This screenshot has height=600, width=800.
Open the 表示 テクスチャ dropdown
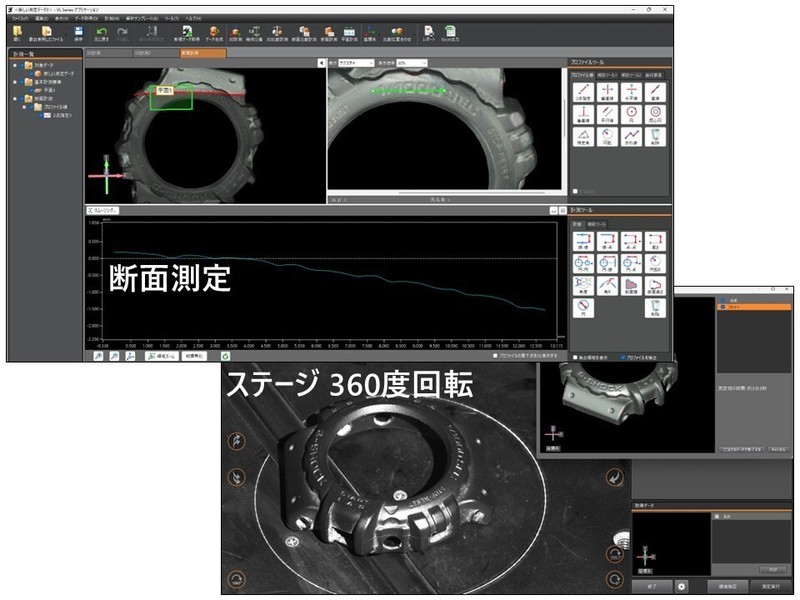point(356,63)
